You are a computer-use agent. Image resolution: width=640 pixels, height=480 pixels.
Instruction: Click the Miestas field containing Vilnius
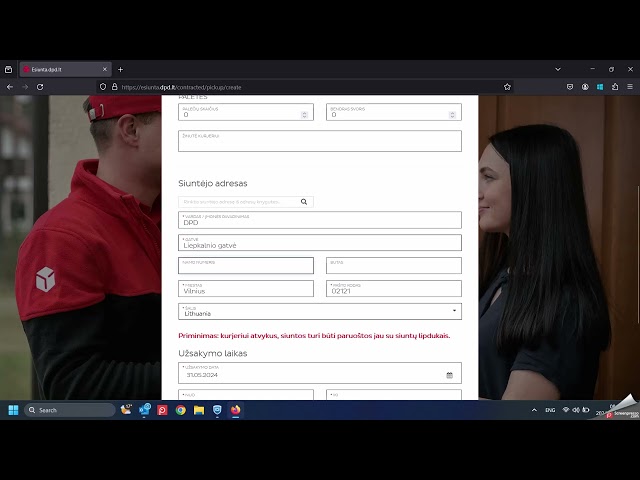pyautogui.click(x=246, y=289)
